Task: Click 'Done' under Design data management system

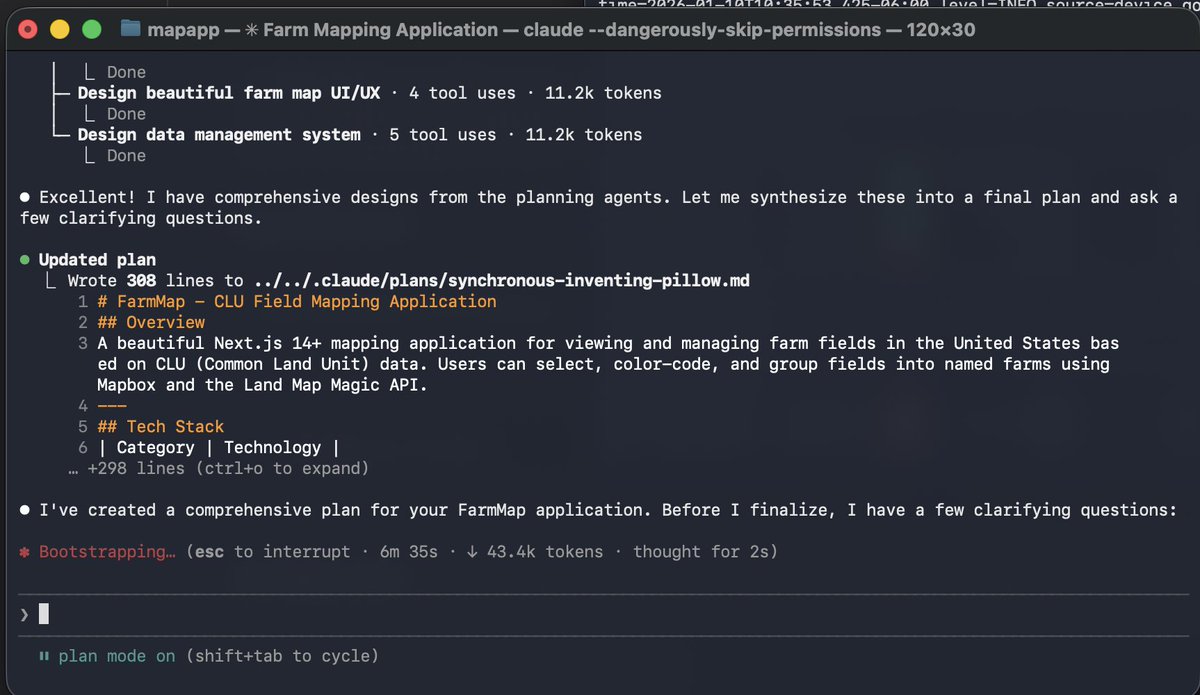Action: (x=126, y=155)
